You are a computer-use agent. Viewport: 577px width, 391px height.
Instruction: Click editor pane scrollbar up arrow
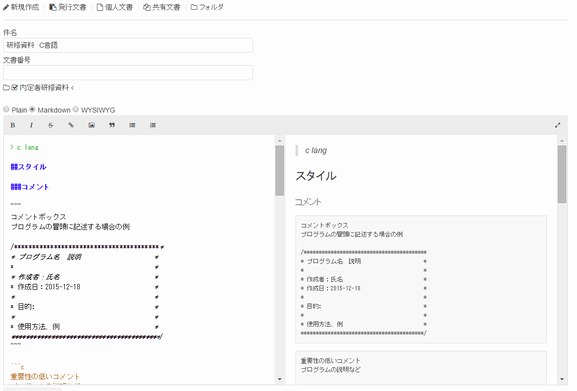280,141
